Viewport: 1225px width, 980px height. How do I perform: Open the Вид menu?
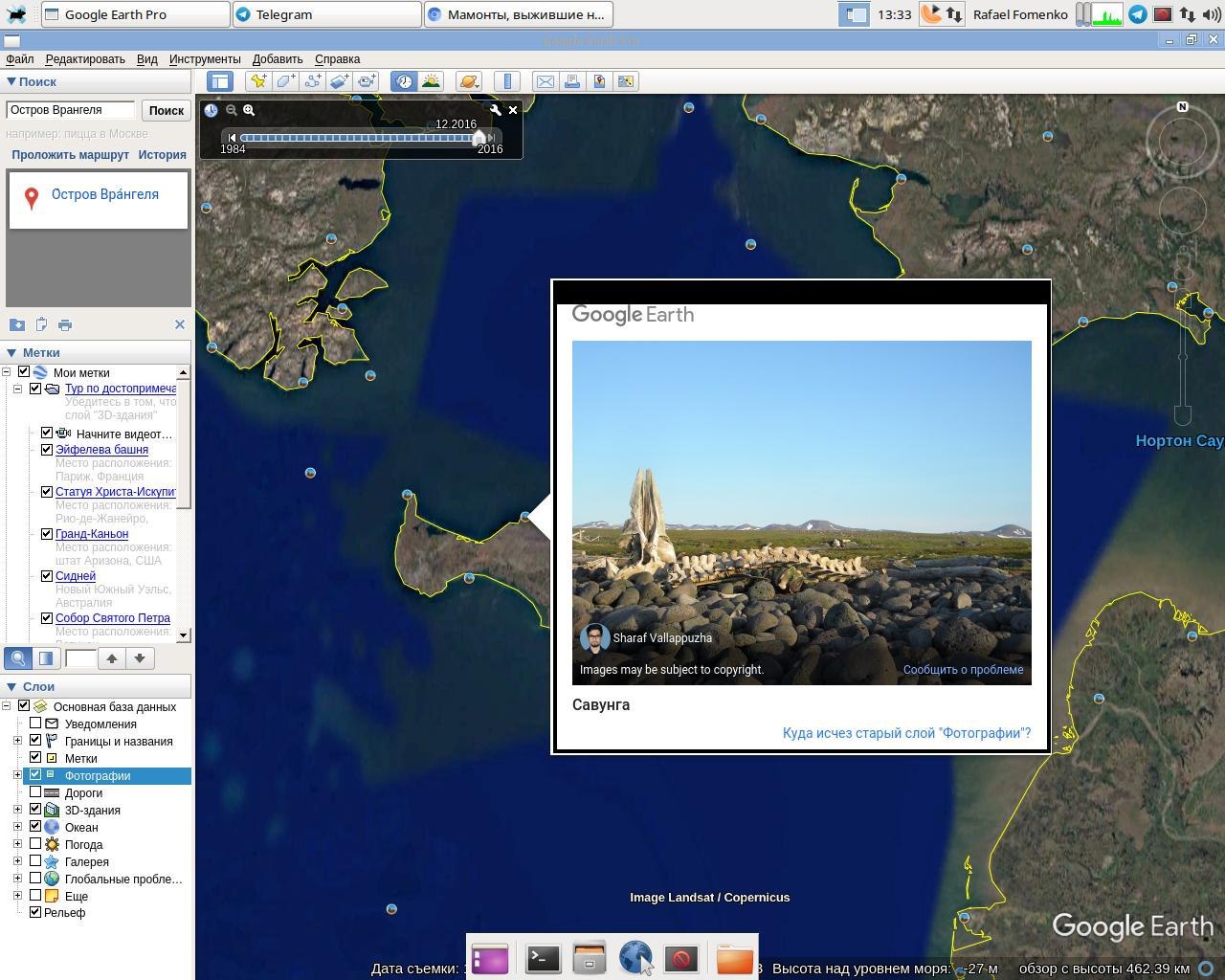[146, 59]
